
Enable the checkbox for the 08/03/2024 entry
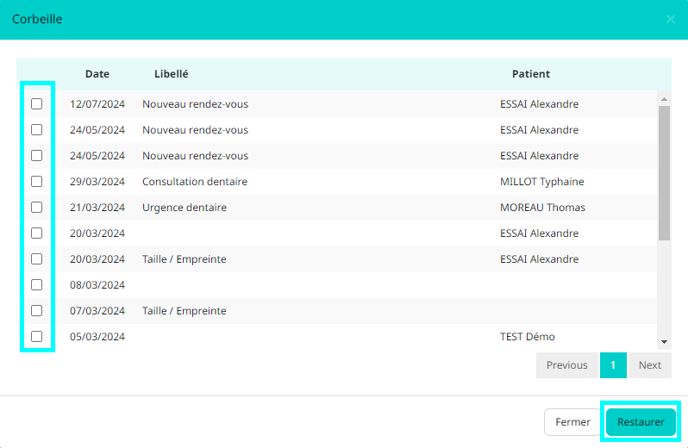(37, 285)
